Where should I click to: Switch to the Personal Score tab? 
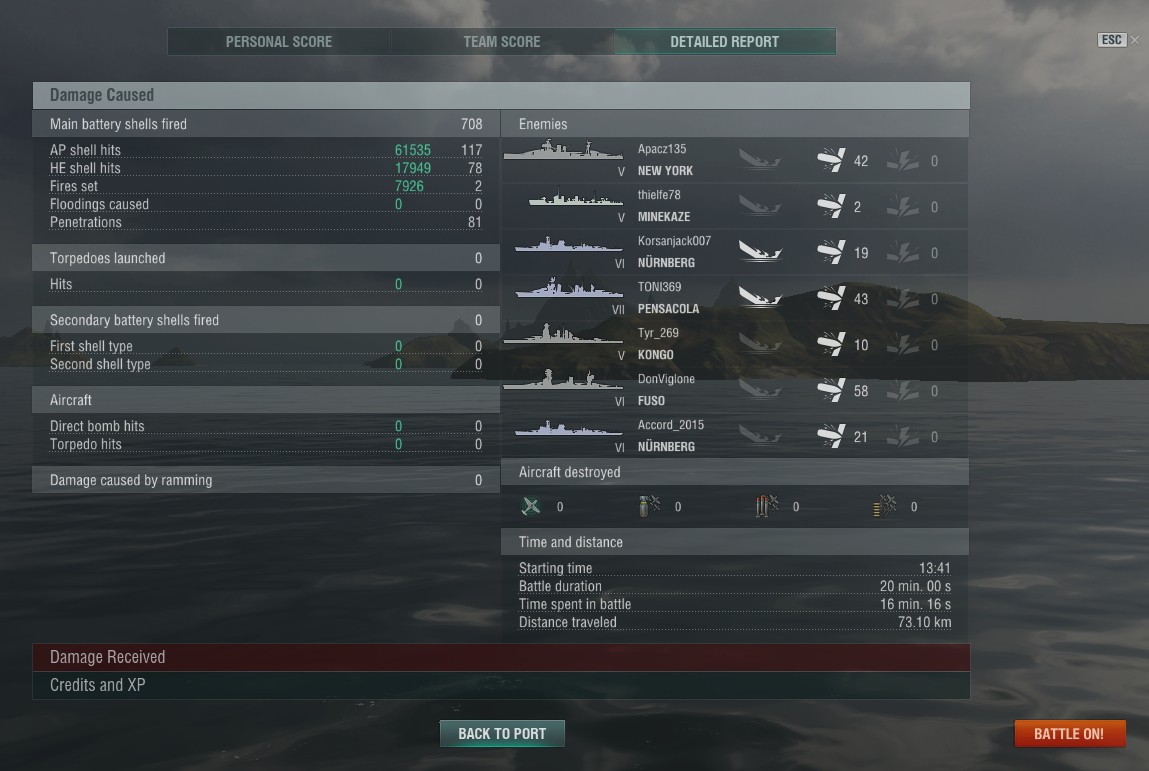pyautogui.click(x=278, y=42)
